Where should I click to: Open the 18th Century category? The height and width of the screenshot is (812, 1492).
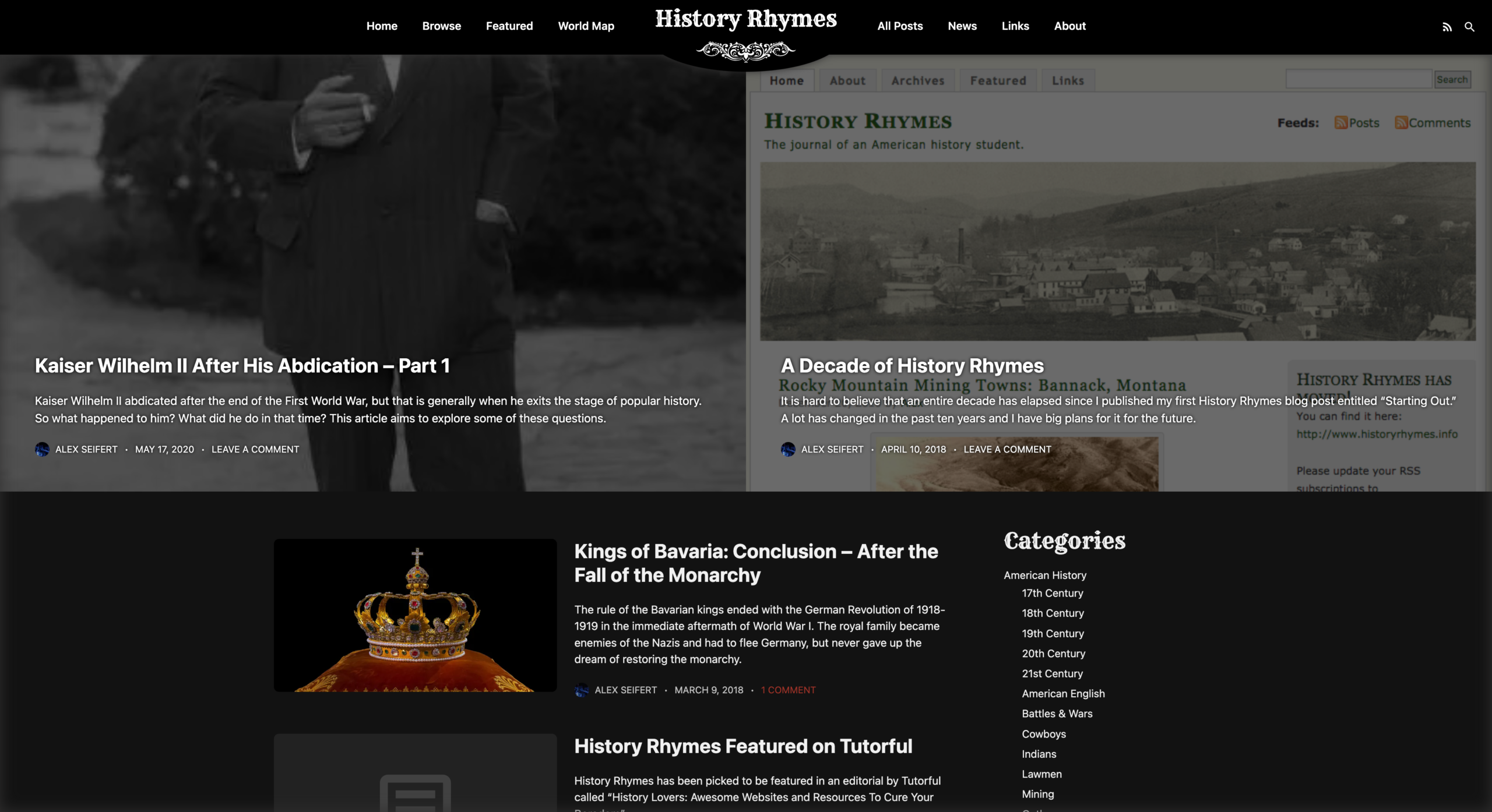[x=1053, y=613]
